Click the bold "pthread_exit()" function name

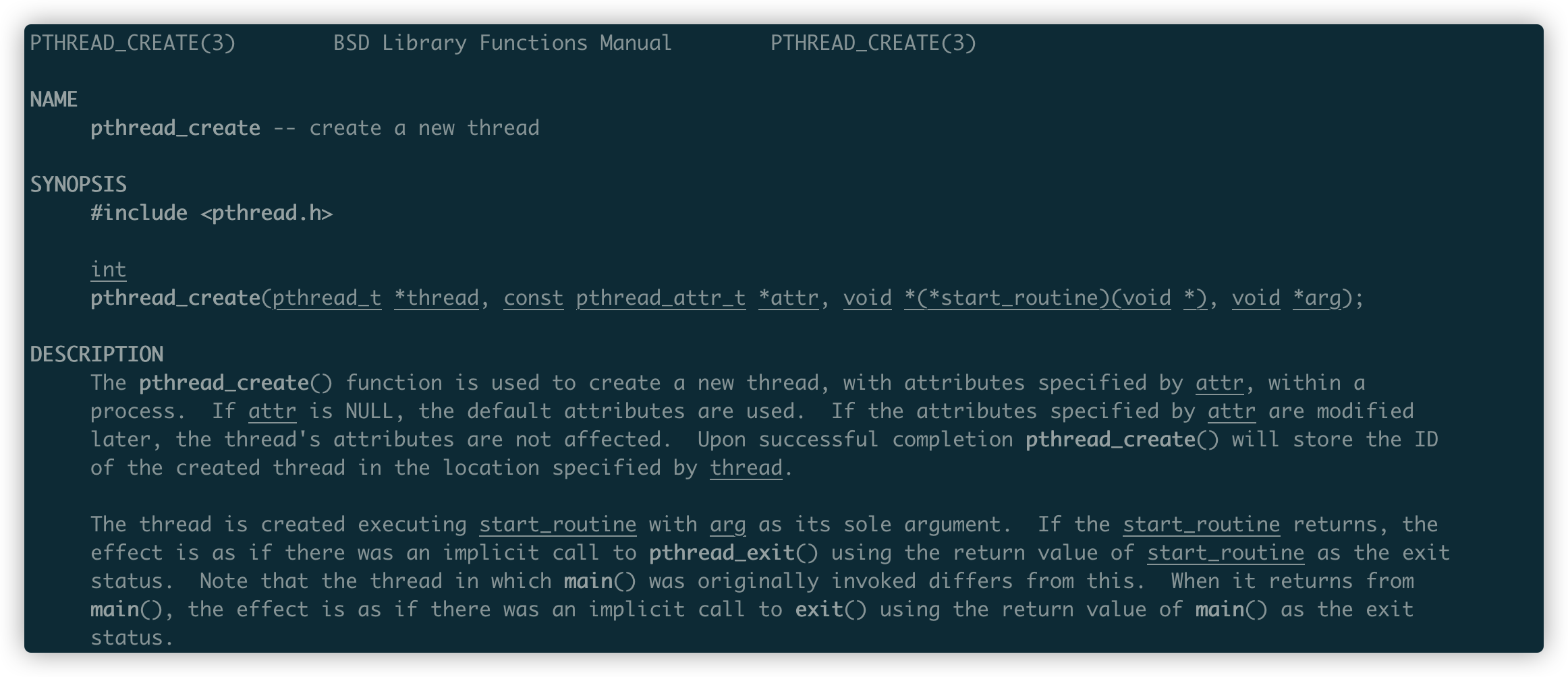coord(733,553)
